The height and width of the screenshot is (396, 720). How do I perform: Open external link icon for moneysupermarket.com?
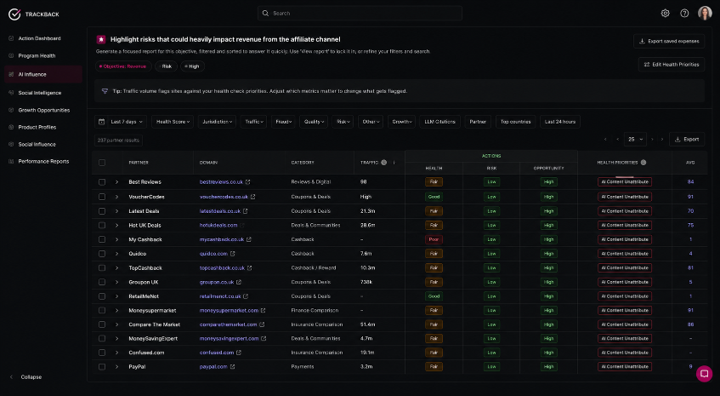coord(264,311)
